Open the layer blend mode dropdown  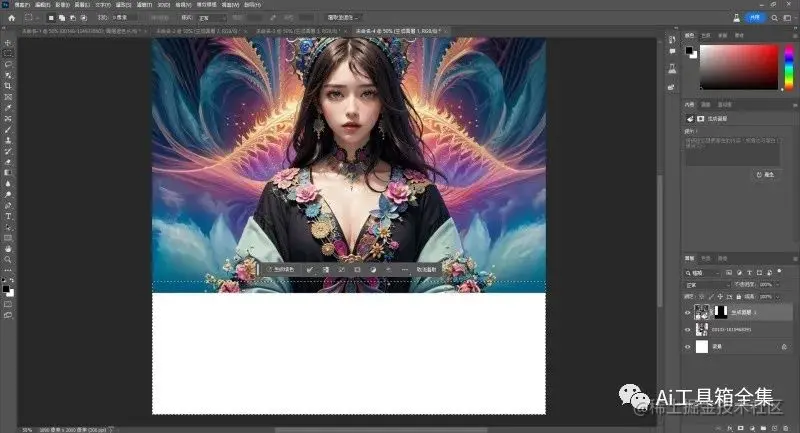pos(707,285)
